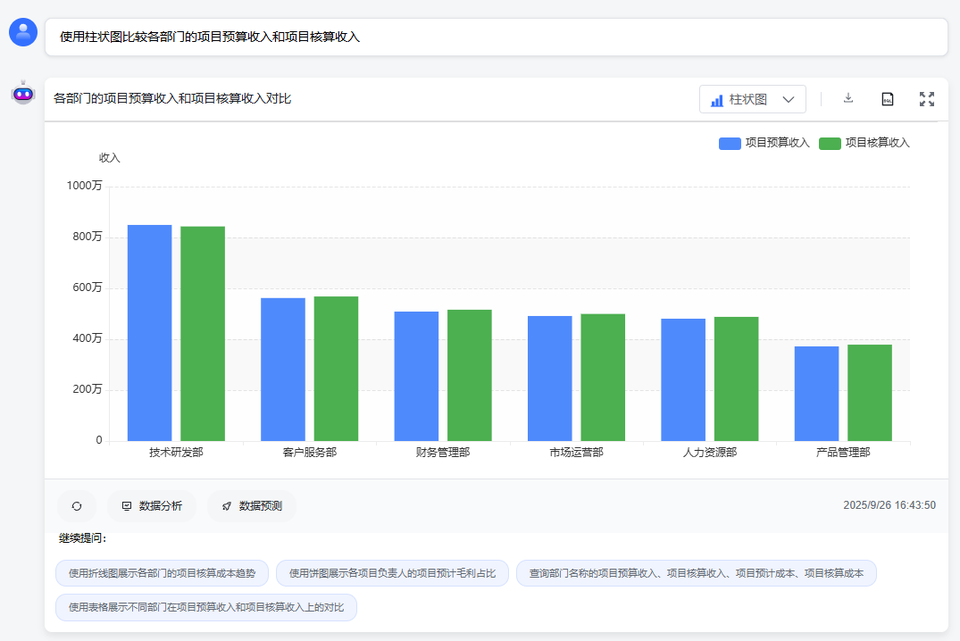Click the 人力资源部 axis label
This screenshot has width=960, height=641.
click(710, 452)
